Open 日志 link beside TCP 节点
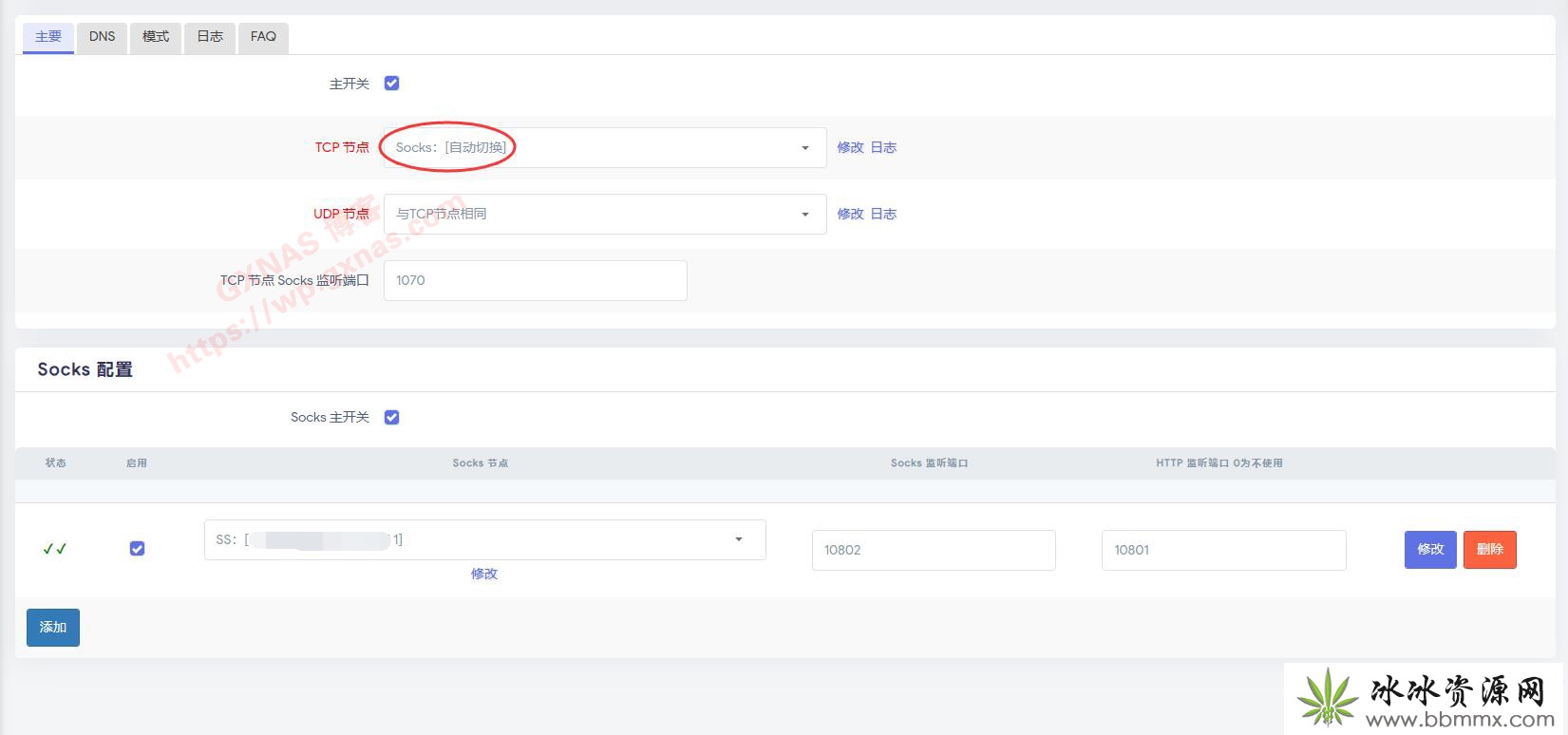This screenshot has width=1568, height=735. tap(883, 148)
